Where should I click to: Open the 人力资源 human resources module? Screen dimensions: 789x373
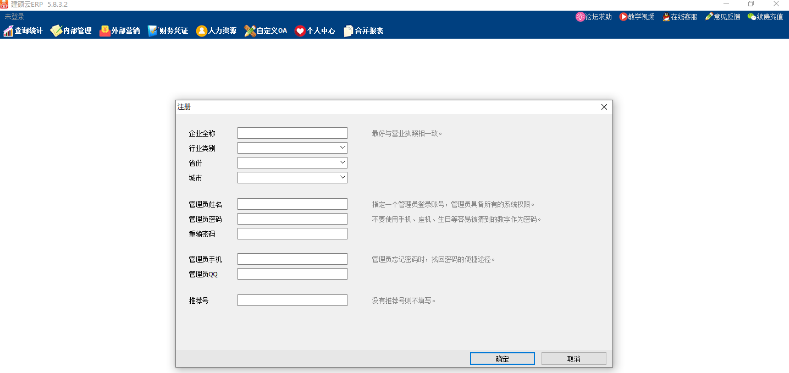[216, 31]
